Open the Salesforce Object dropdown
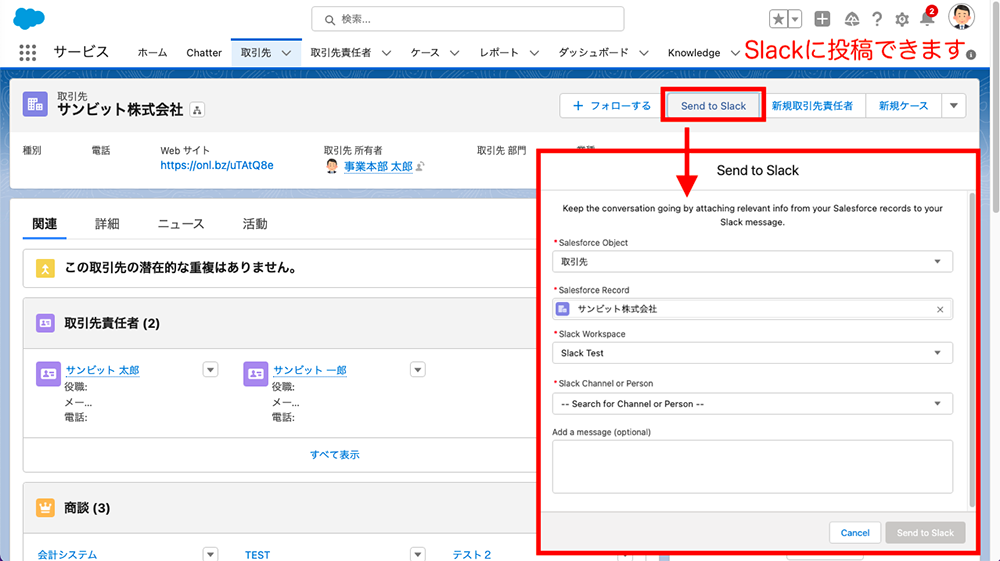This screenshot has width=1000, height=561. coord(753,261)
